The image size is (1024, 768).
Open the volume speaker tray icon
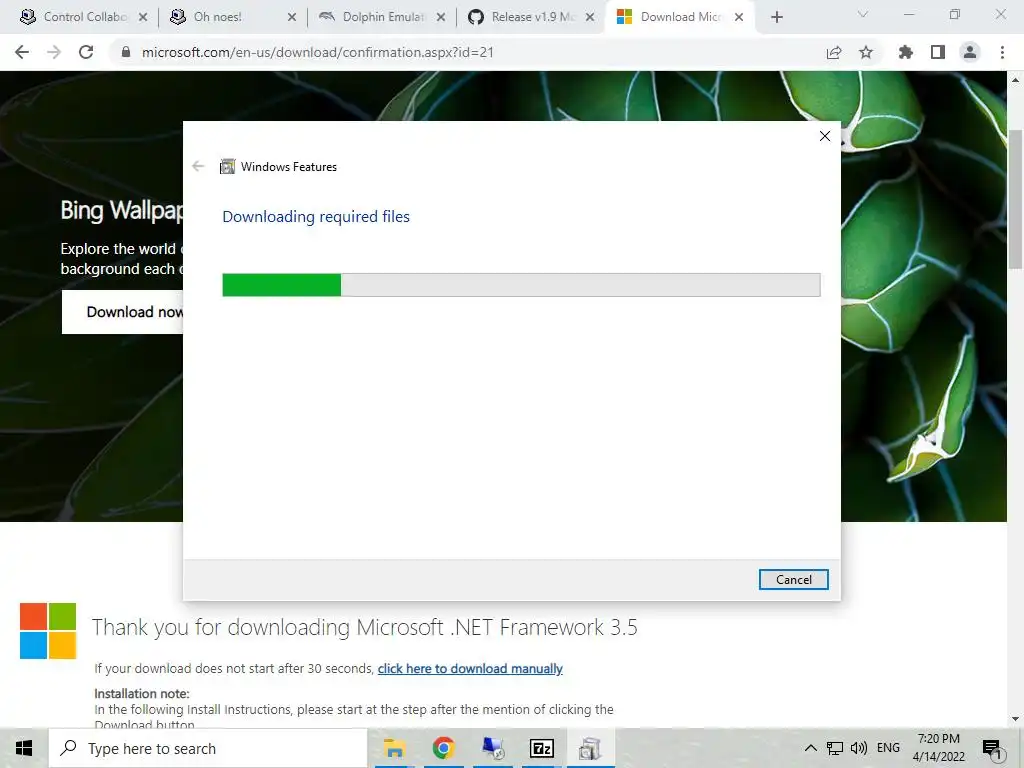(859, 748)
